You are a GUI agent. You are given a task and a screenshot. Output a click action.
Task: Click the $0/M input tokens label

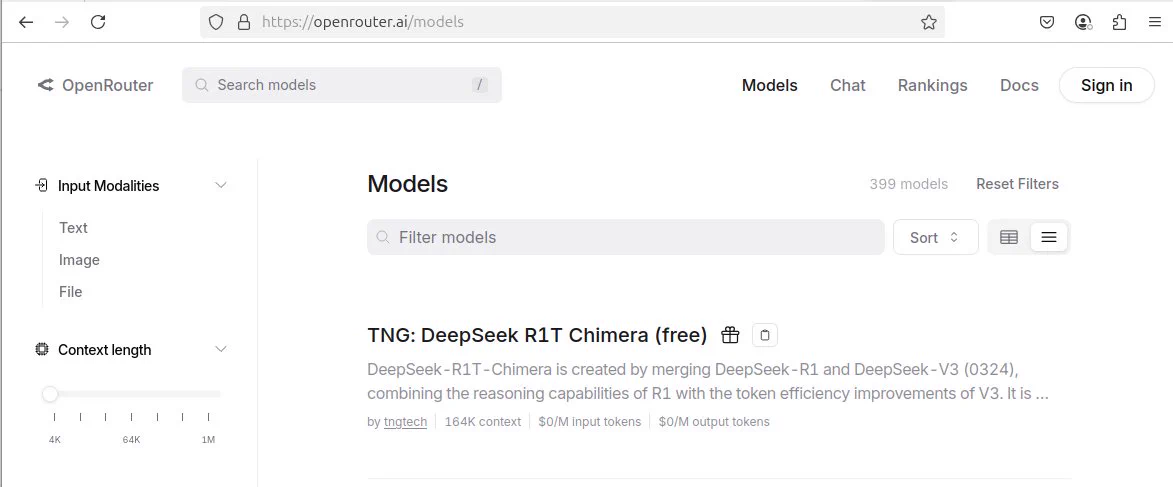click(589, 422)
